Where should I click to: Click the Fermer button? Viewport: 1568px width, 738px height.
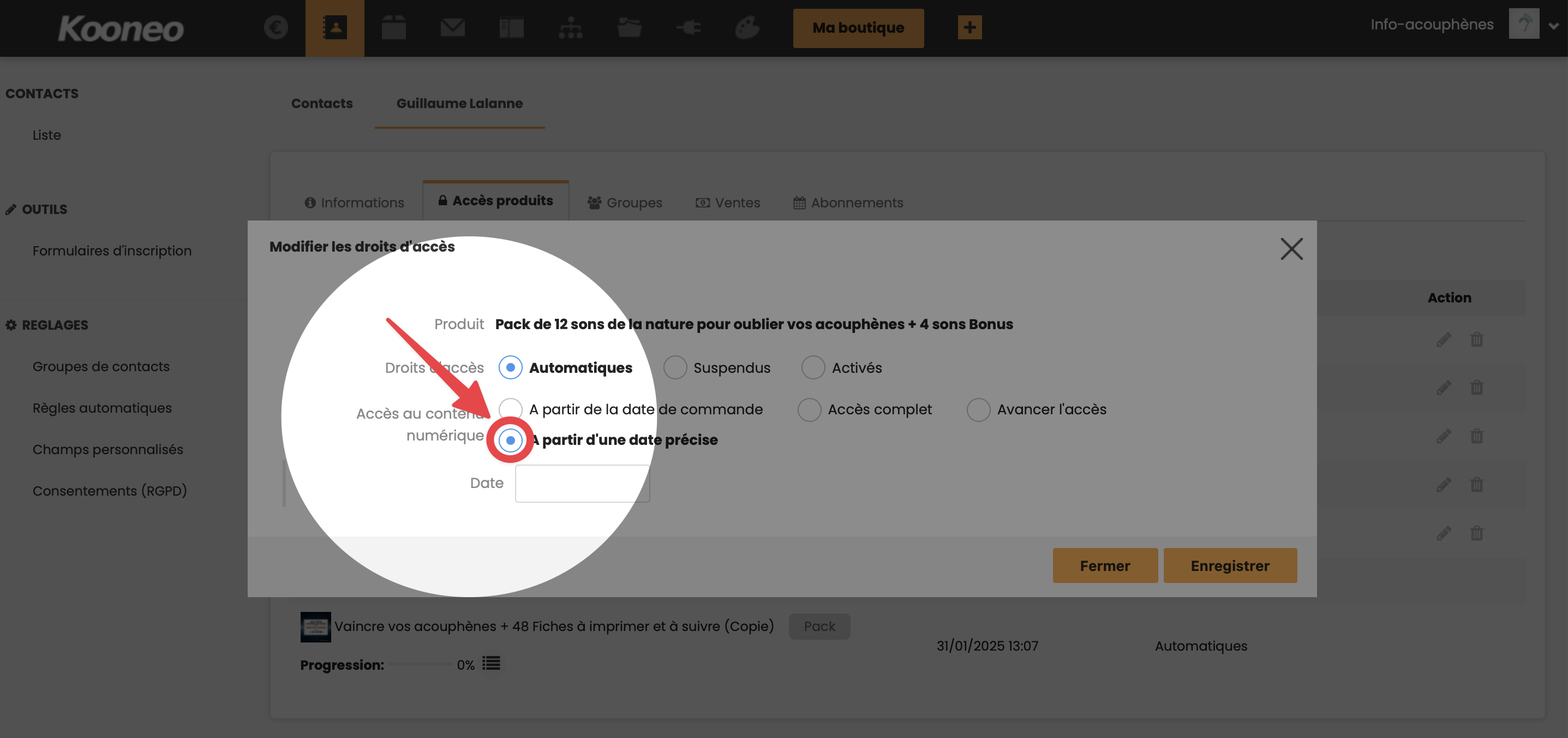[1105, 566]
